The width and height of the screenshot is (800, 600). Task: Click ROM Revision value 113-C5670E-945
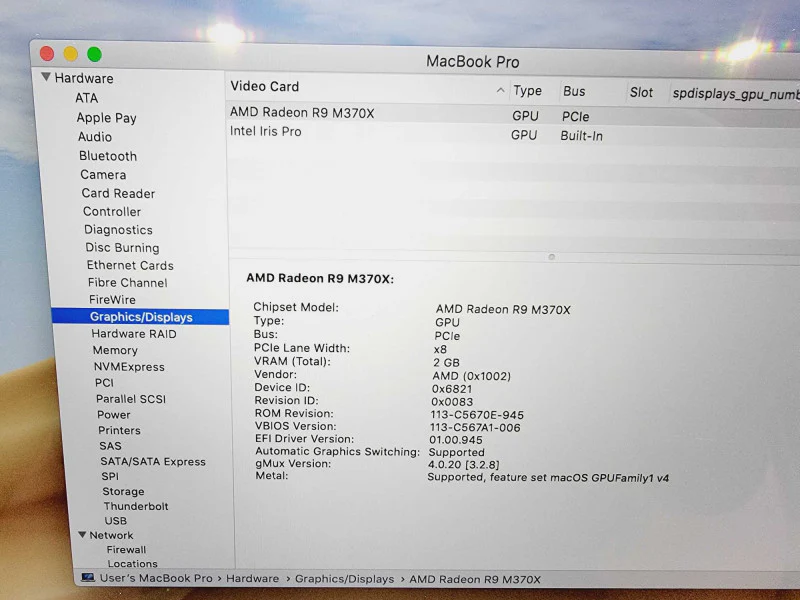point(477,415)
